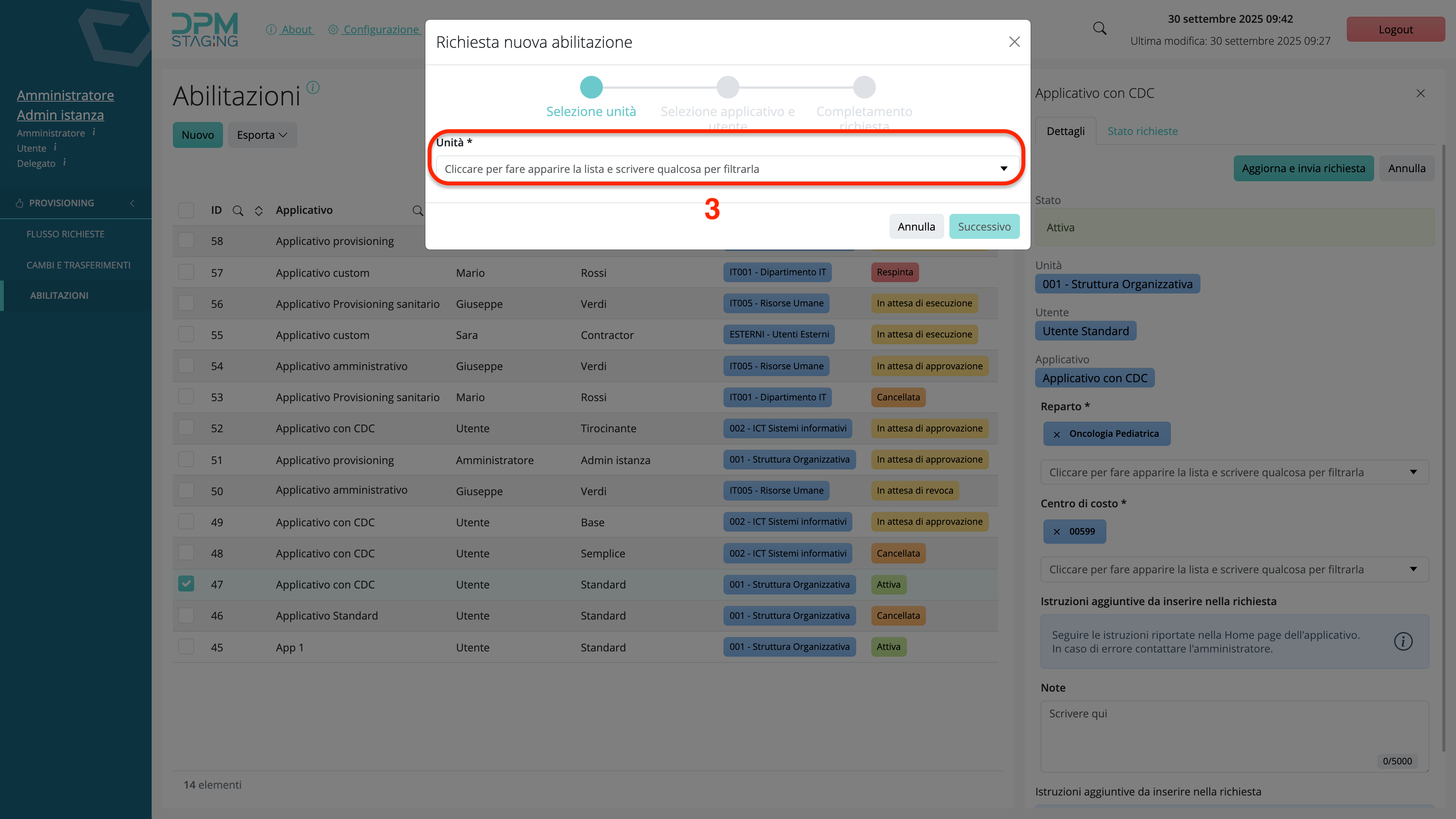Click info icon in additional instructions box

click(x=1402, y=642)
